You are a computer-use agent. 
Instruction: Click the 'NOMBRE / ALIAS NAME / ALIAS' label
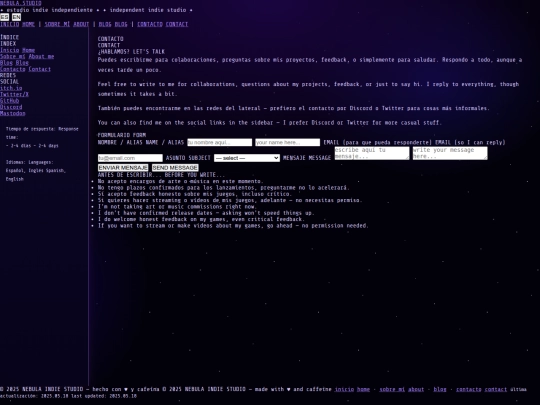click(141, 142)
